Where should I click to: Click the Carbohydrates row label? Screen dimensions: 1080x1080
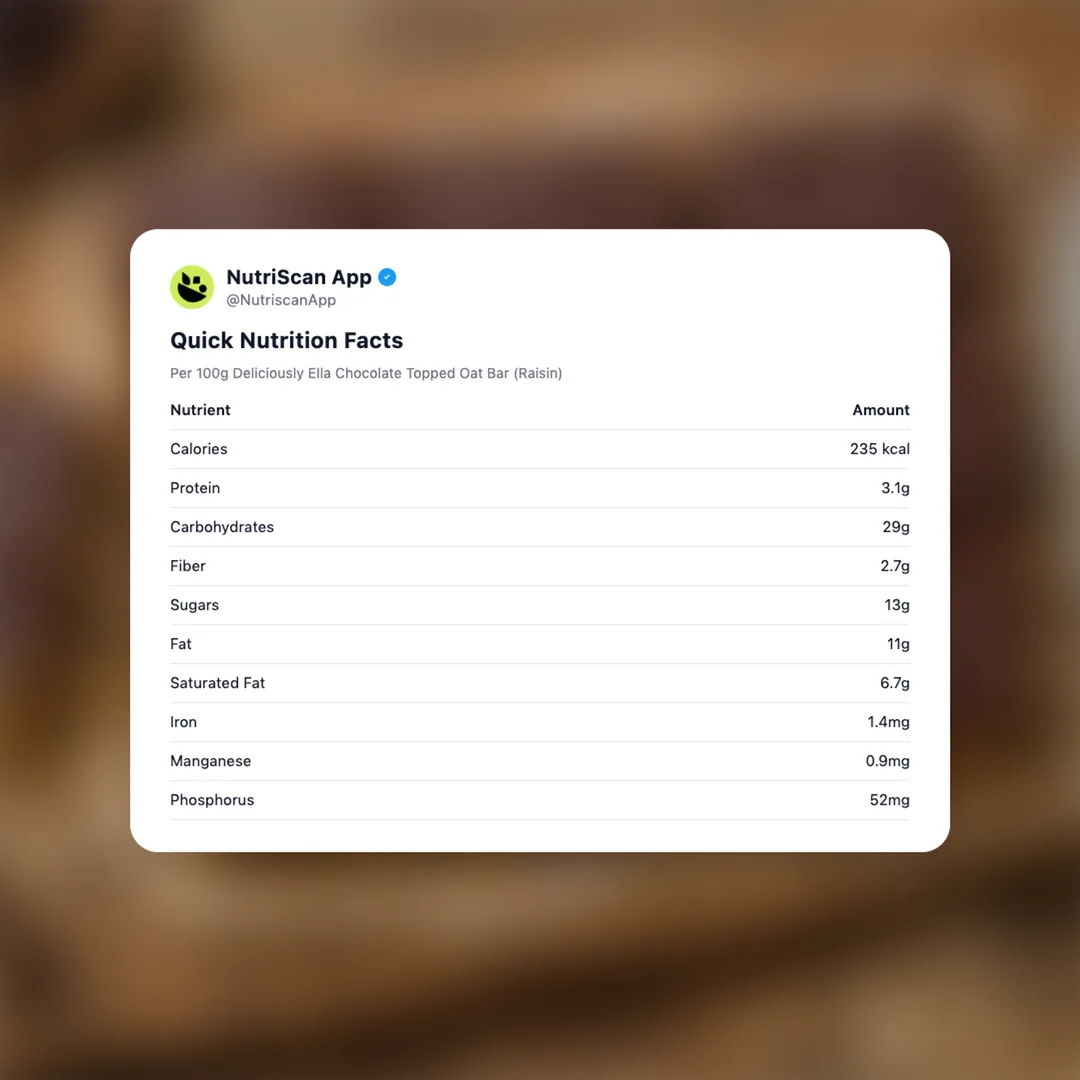click(222, 527)
